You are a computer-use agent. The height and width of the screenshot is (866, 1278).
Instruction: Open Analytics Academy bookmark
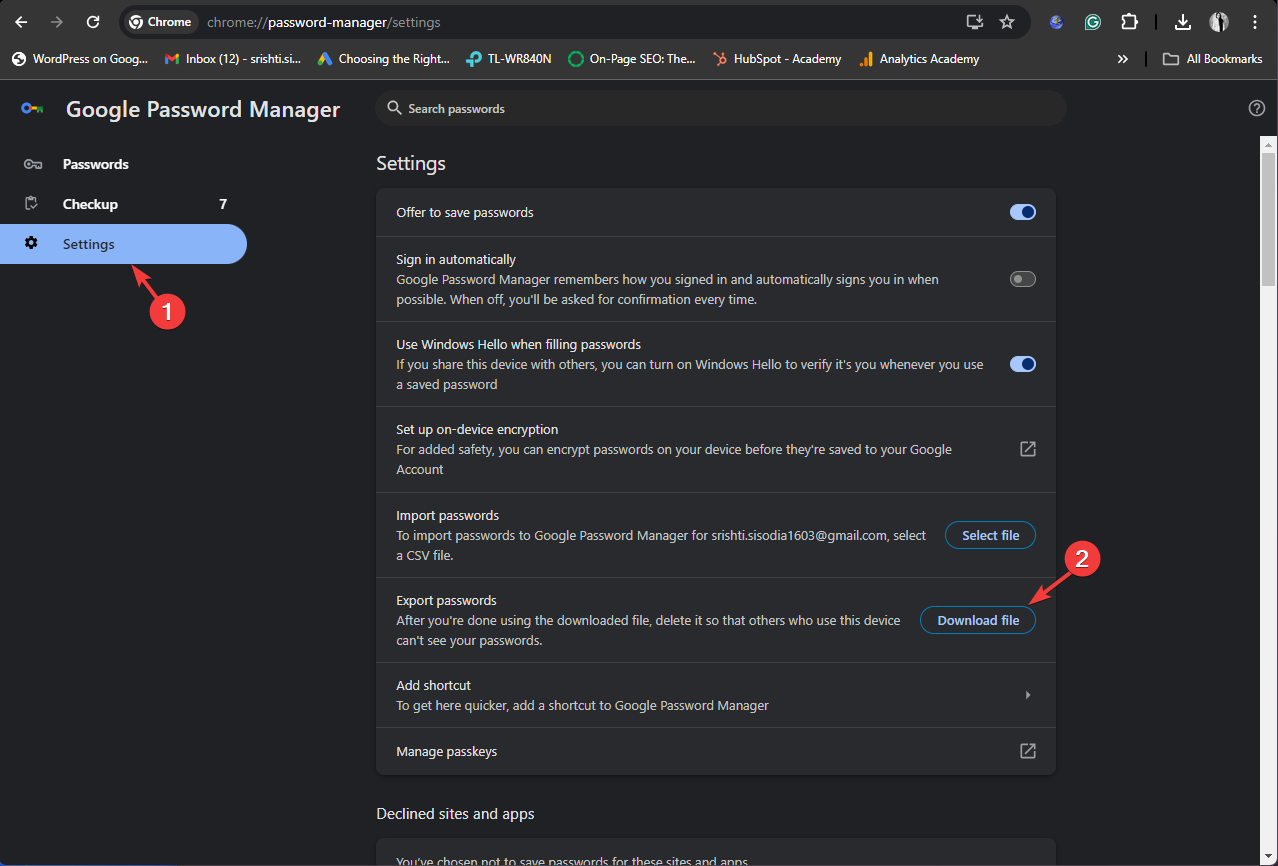point(919,59)
